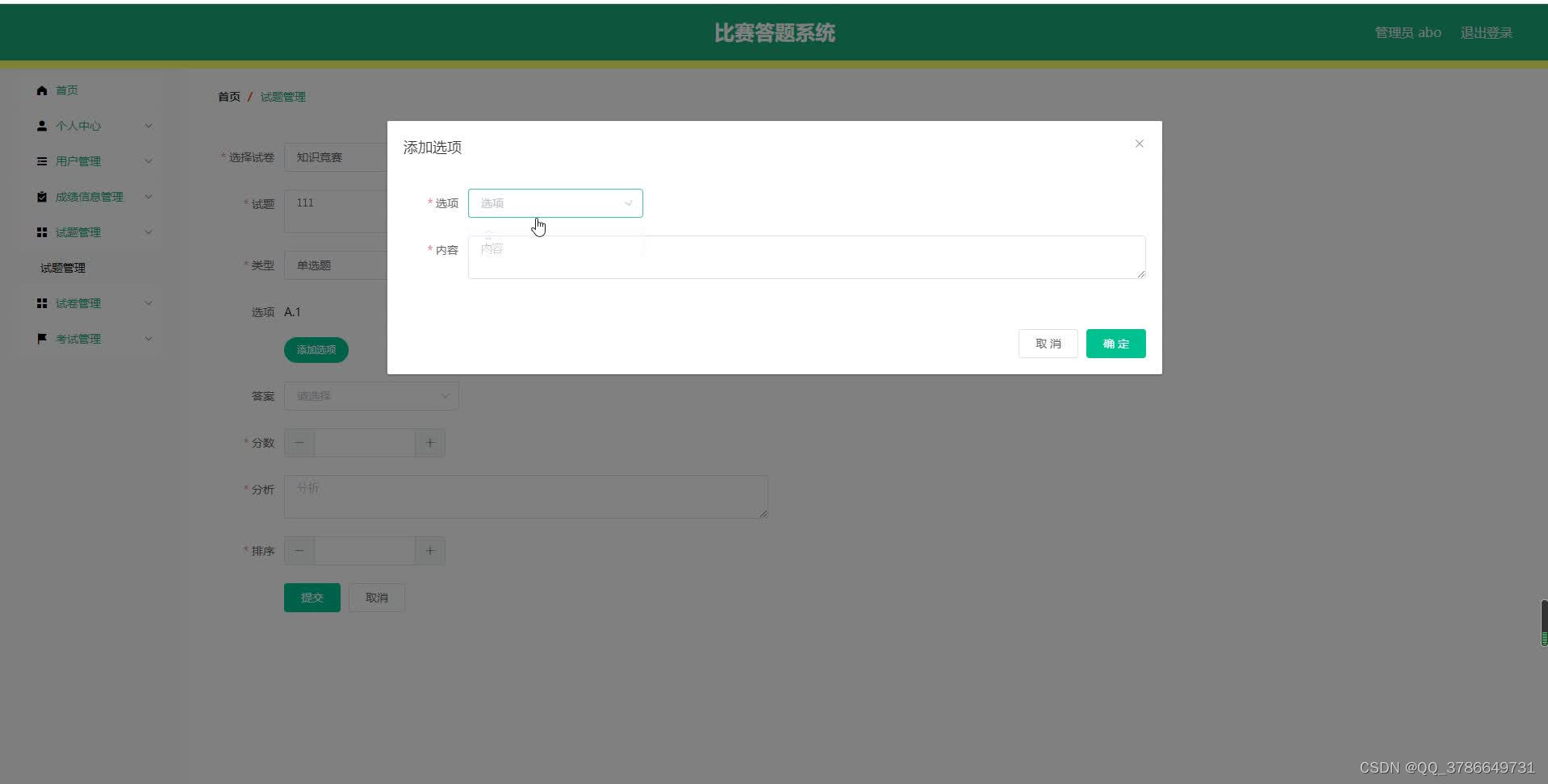
Task: Submit the form with 提交
Action: [x=312, y=598]
